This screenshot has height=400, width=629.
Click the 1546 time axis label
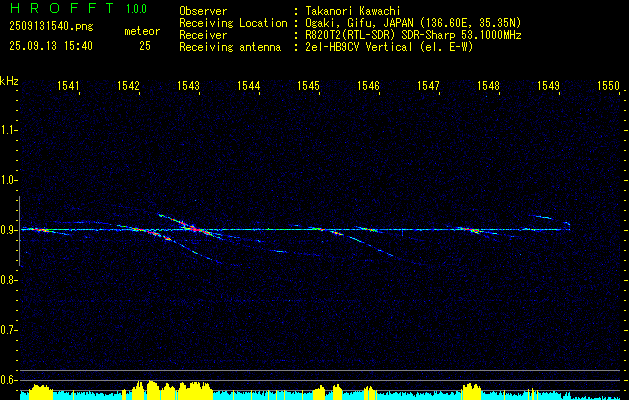click(x=368, y=85)
